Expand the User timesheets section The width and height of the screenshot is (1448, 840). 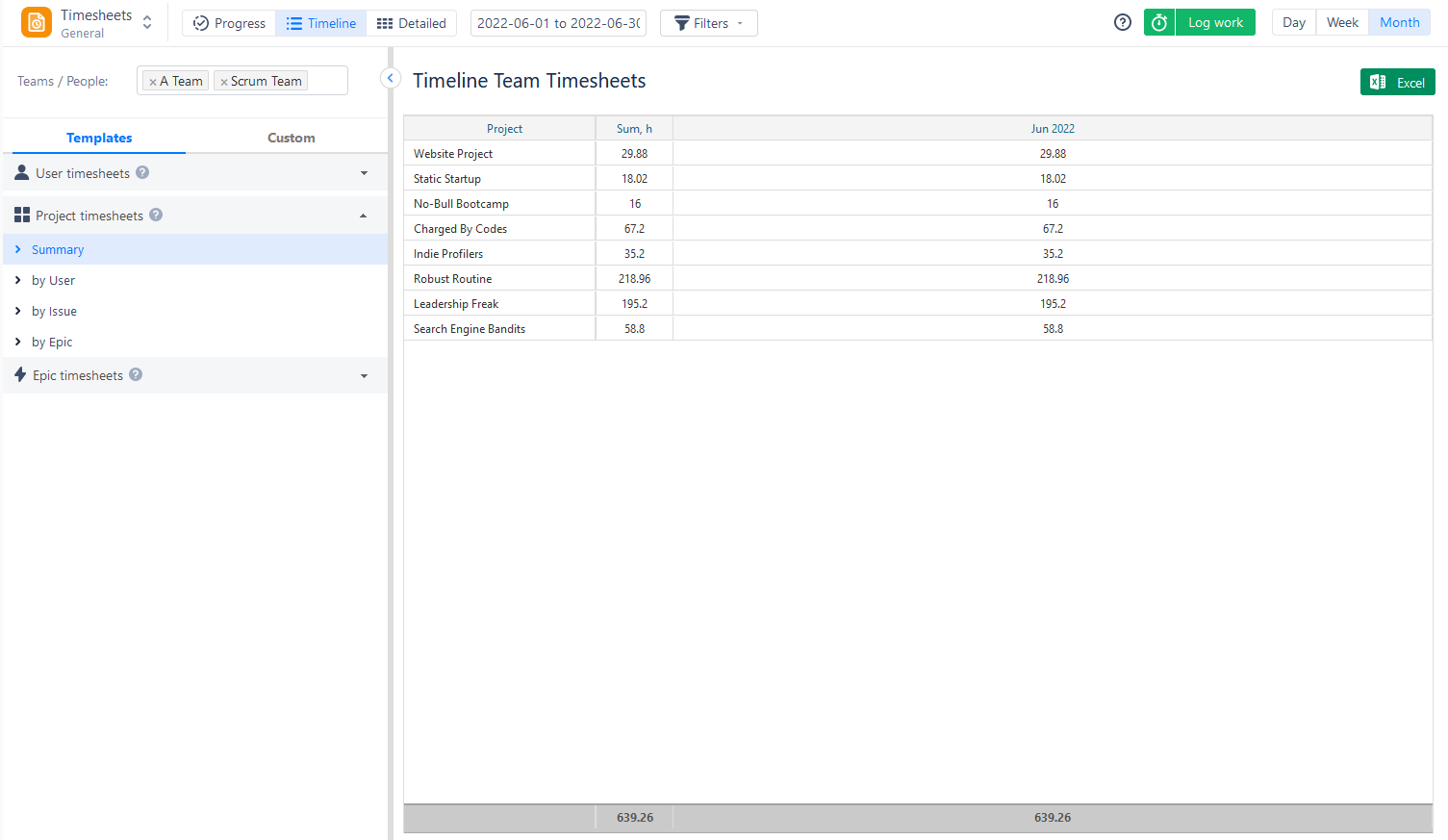click(363, 172)
